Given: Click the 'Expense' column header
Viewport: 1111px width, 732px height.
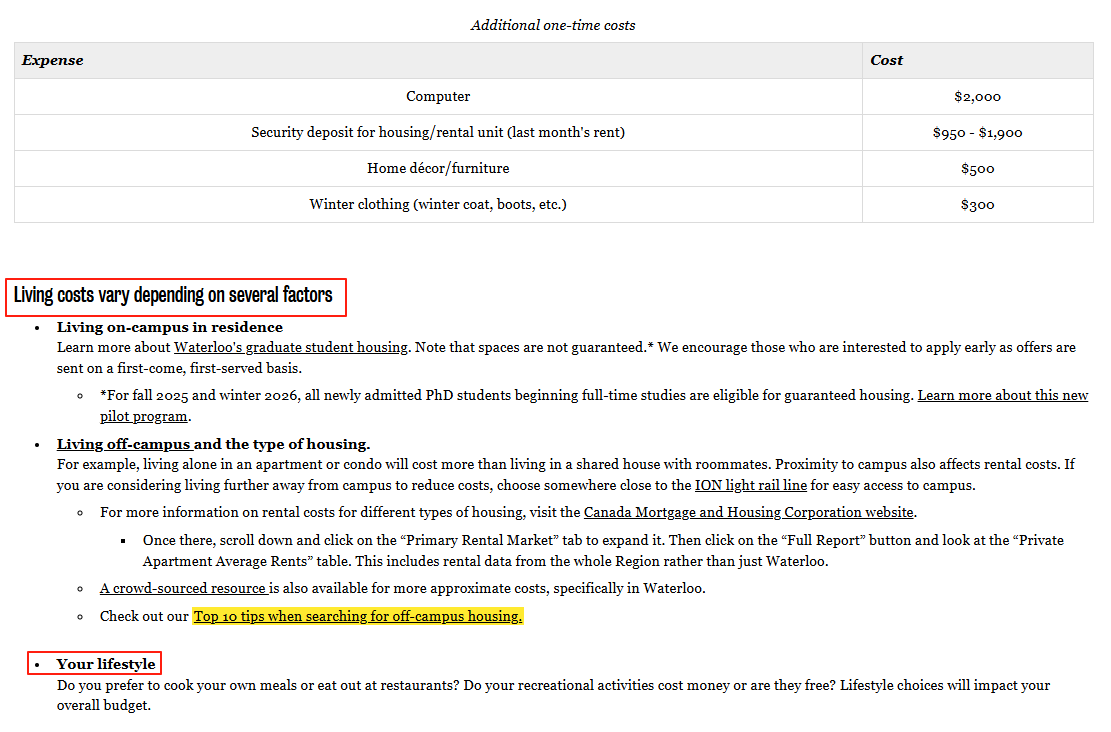Looking at the screenshot, I should [53, 60].
